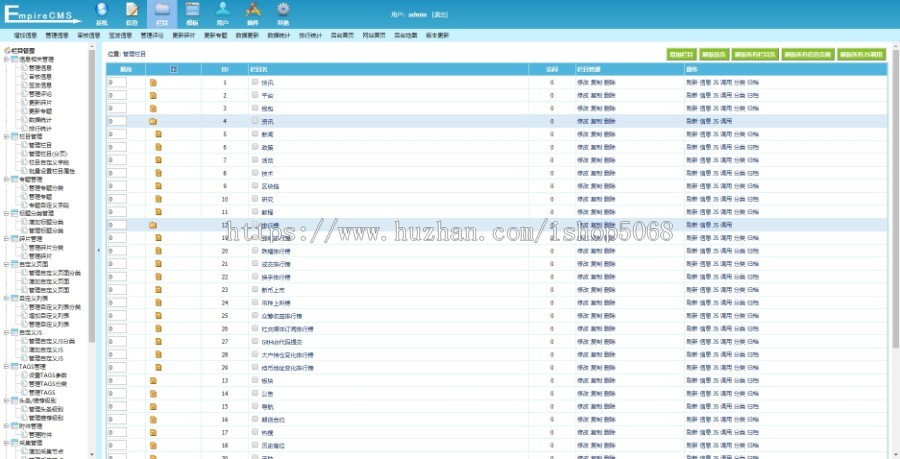Click the expand-all plus icon in table header
This screenshot has width=900, height=459.
[x=174, y=69]
